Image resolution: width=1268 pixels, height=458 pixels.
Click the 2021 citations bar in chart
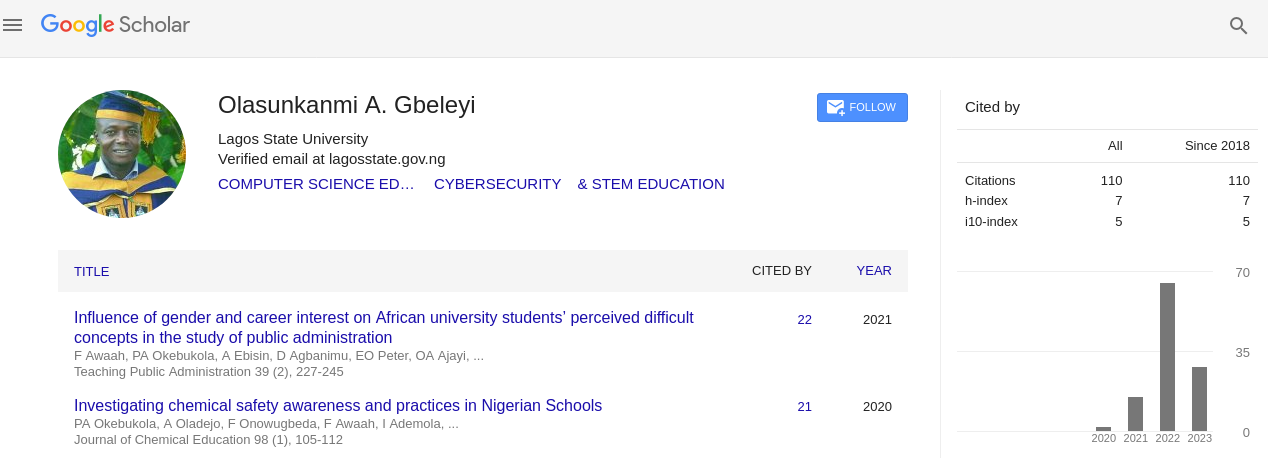(x=1135, y=414)
